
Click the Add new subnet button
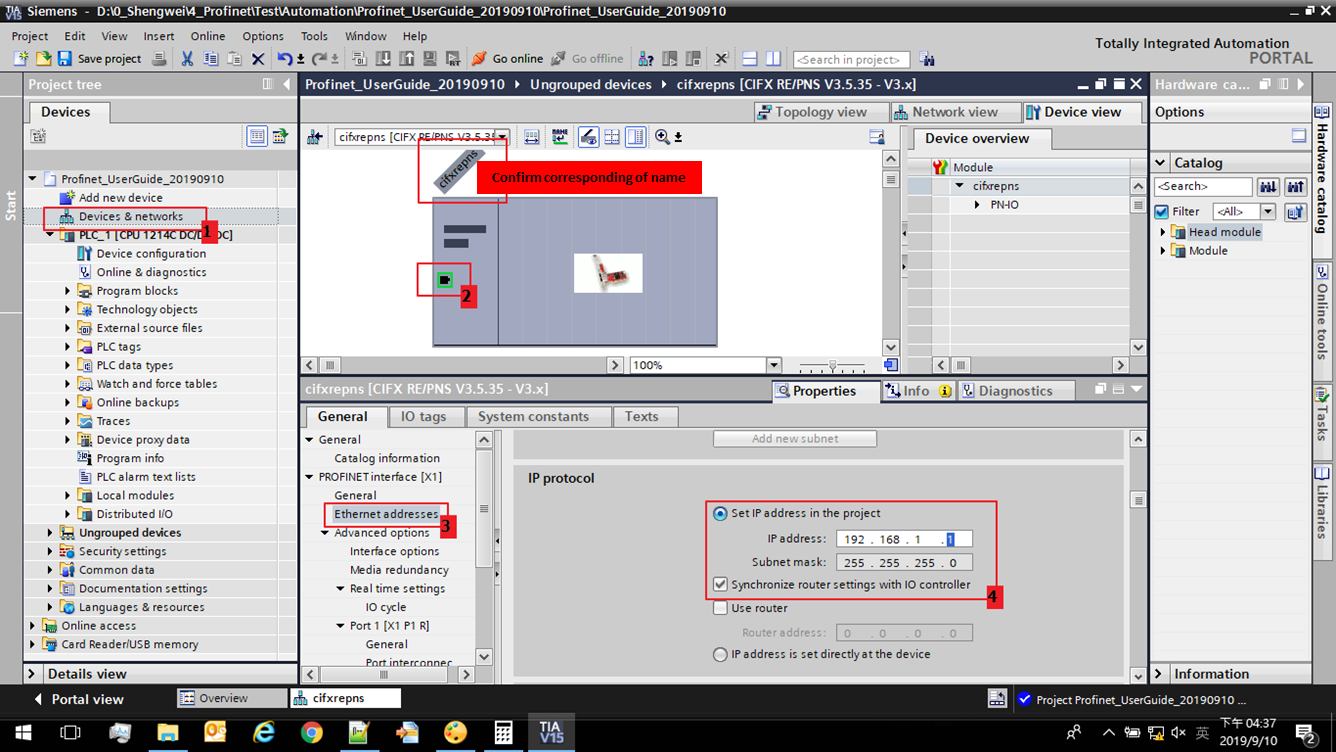(795, 439)
